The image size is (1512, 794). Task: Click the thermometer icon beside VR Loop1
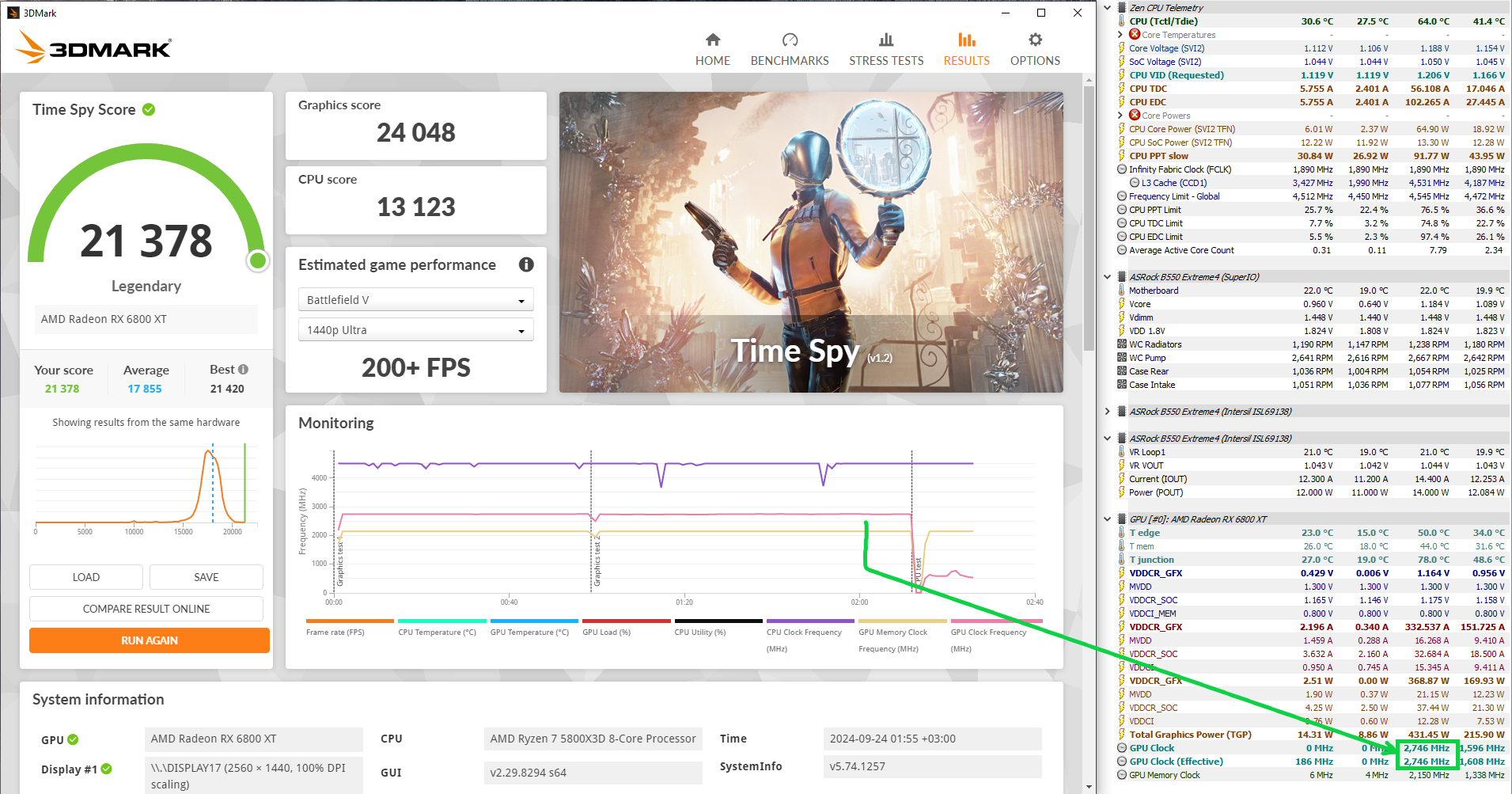tap(1122, 452)
